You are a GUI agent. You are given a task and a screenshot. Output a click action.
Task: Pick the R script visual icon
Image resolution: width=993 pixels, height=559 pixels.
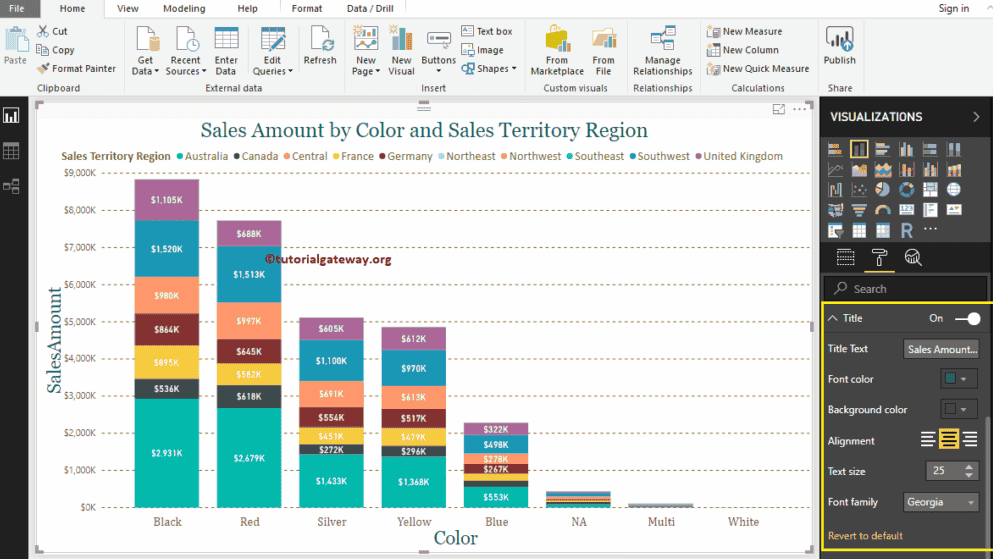[906, 231]
